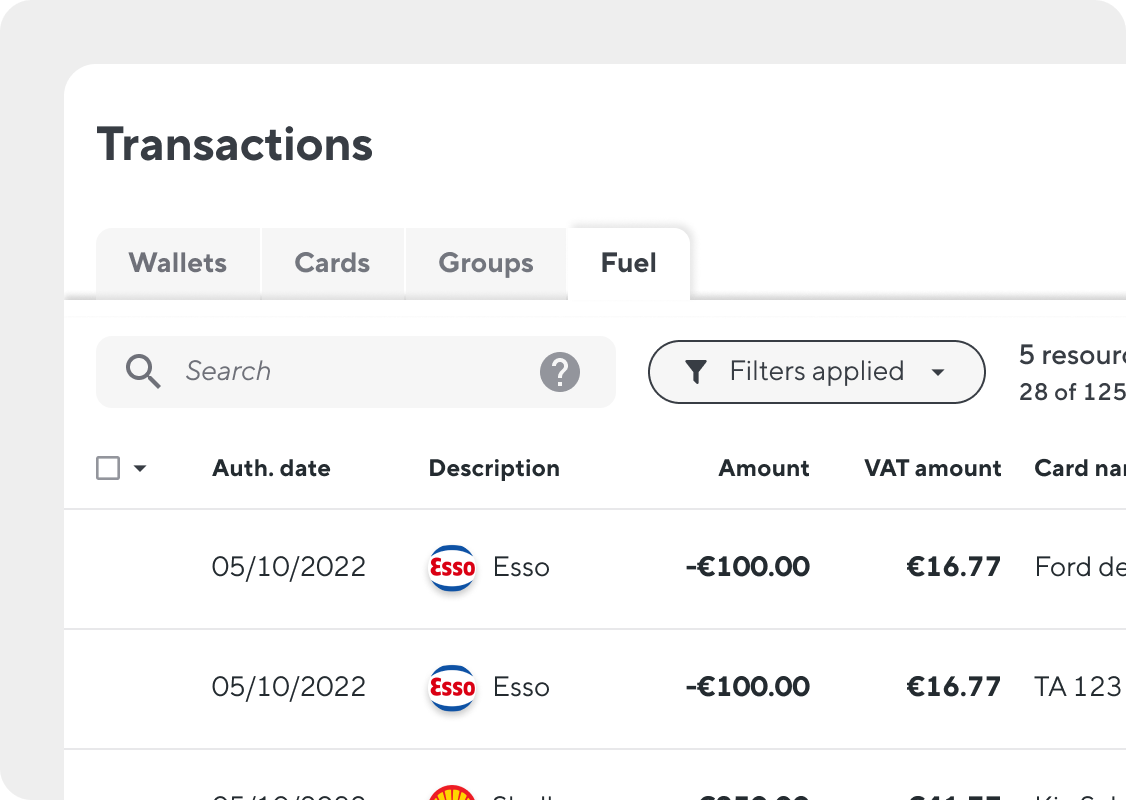Open the first Esso transaction amount -€100.00
The image size is (1126, 800).
pyautogui.click(x=748, y=567)
